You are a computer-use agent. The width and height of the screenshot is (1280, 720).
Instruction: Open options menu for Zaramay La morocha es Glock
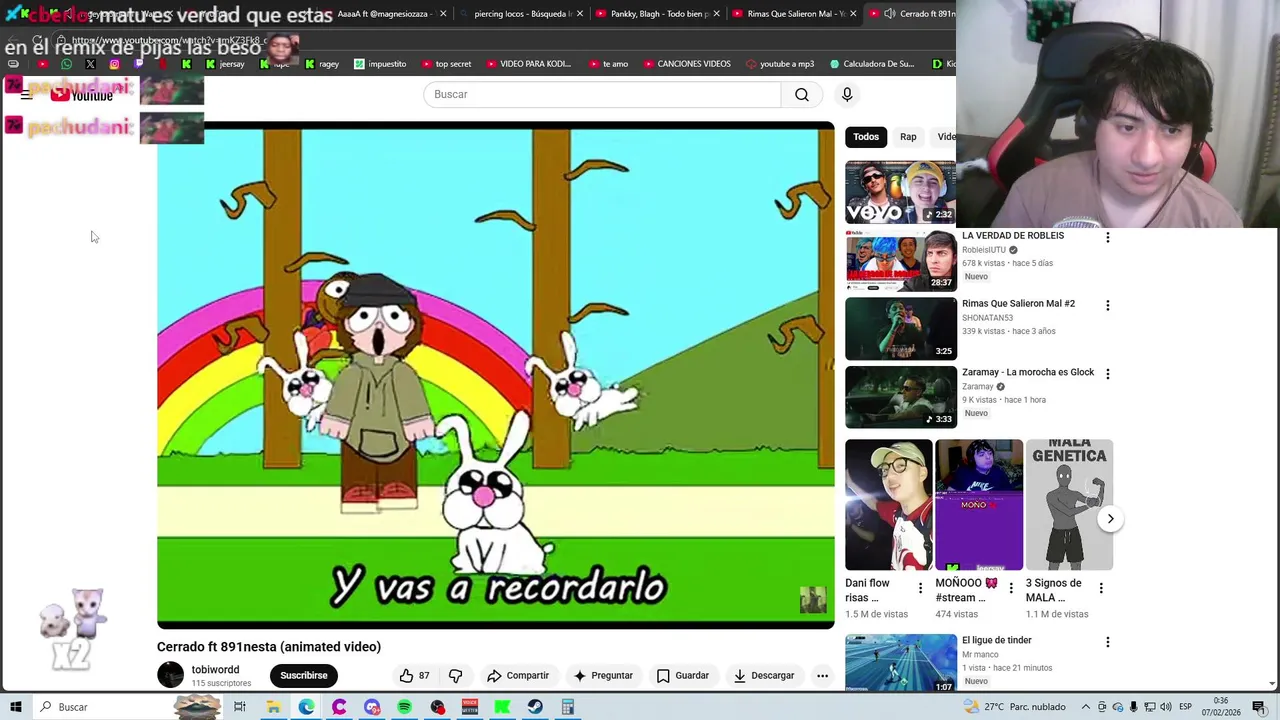1107,373
